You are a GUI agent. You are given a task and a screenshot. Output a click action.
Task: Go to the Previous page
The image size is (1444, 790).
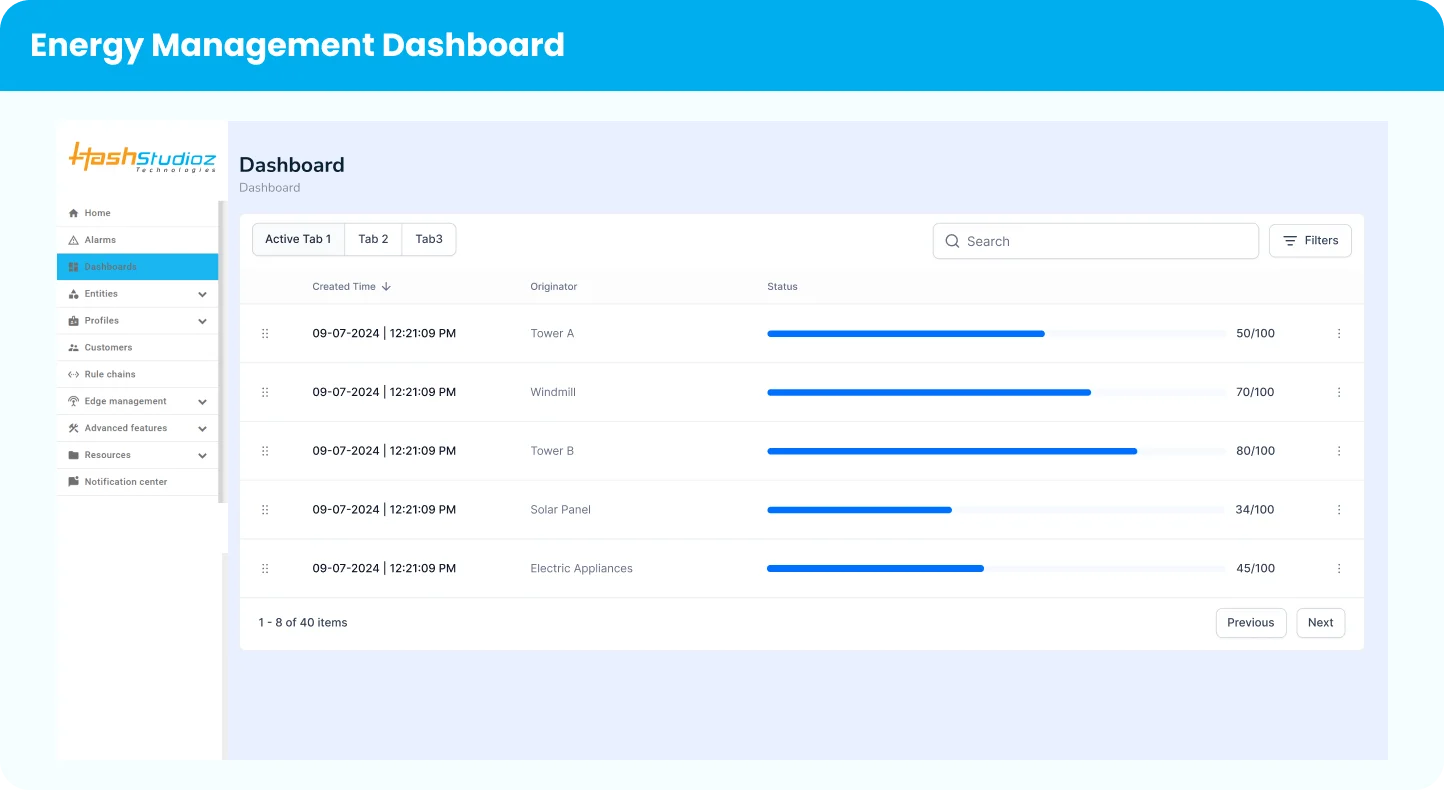coord(1251,622)
